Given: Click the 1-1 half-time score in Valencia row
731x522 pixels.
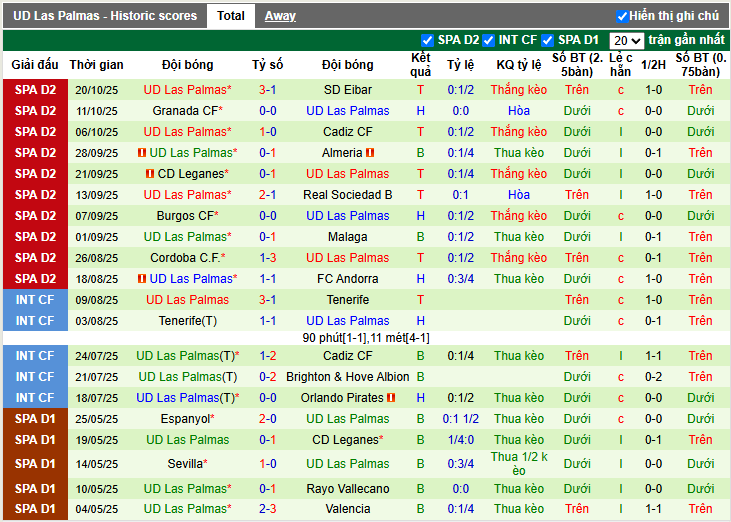Looking at the screenshot, I should (x=653, y=508).
